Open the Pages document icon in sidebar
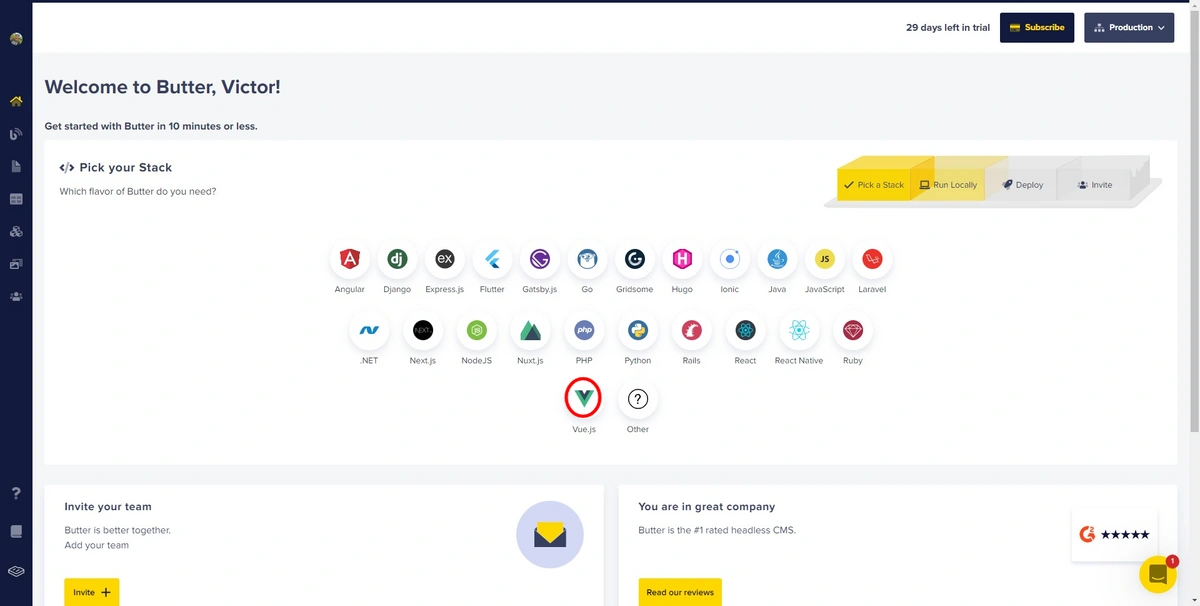 [x=16, y=166]
